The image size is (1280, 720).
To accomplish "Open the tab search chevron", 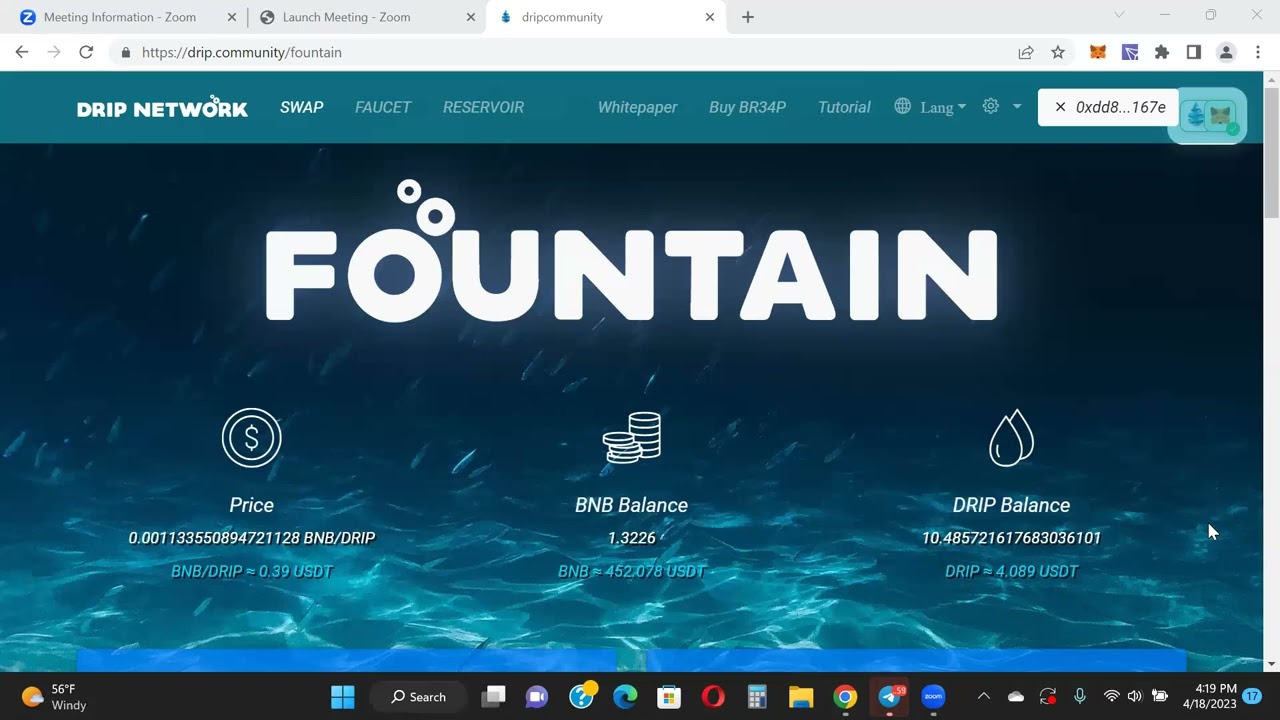I will point(1119,15).
